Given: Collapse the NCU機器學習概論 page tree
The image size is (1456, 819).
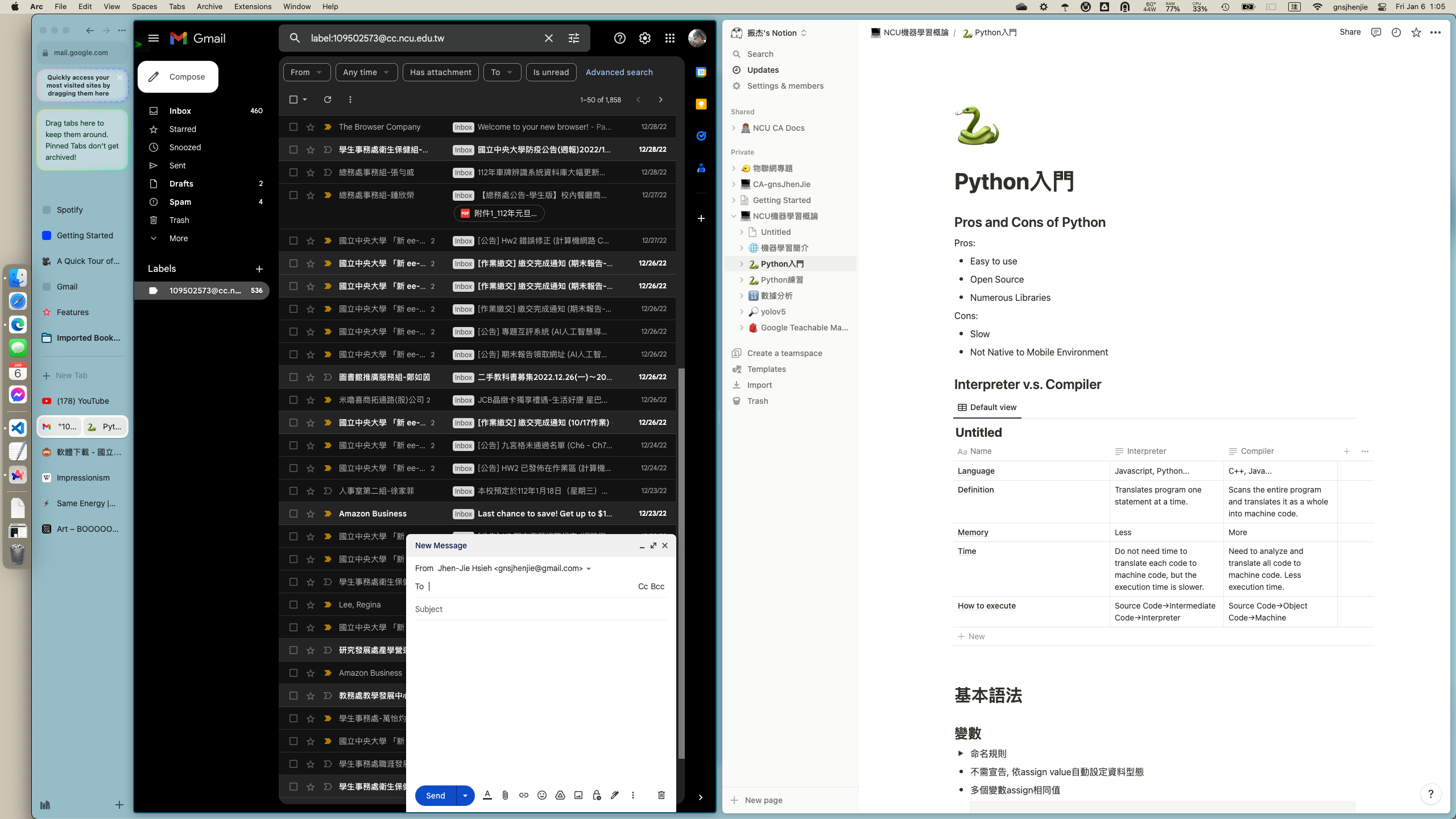Looking at the screenshot, I should (x=733, y=216).
